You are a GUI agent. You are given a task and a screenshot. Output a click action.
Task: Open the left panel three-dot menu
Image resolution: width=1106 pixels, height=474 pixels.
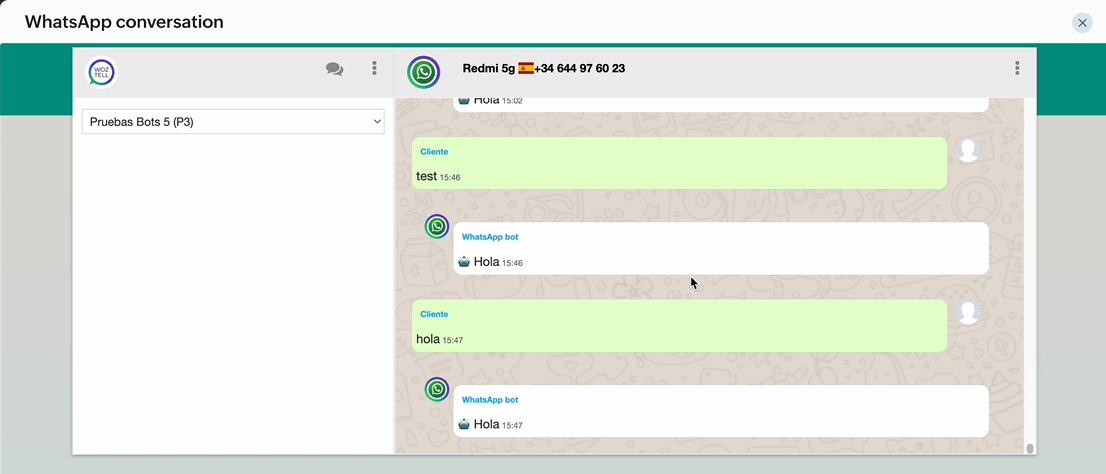click(375, 69)
